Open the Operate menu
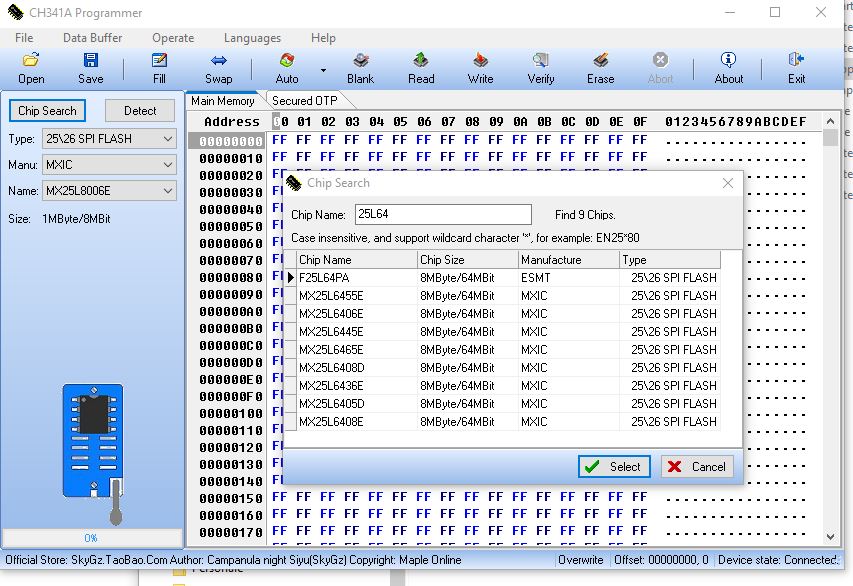853x586 pixels. (x=173, y=38)
